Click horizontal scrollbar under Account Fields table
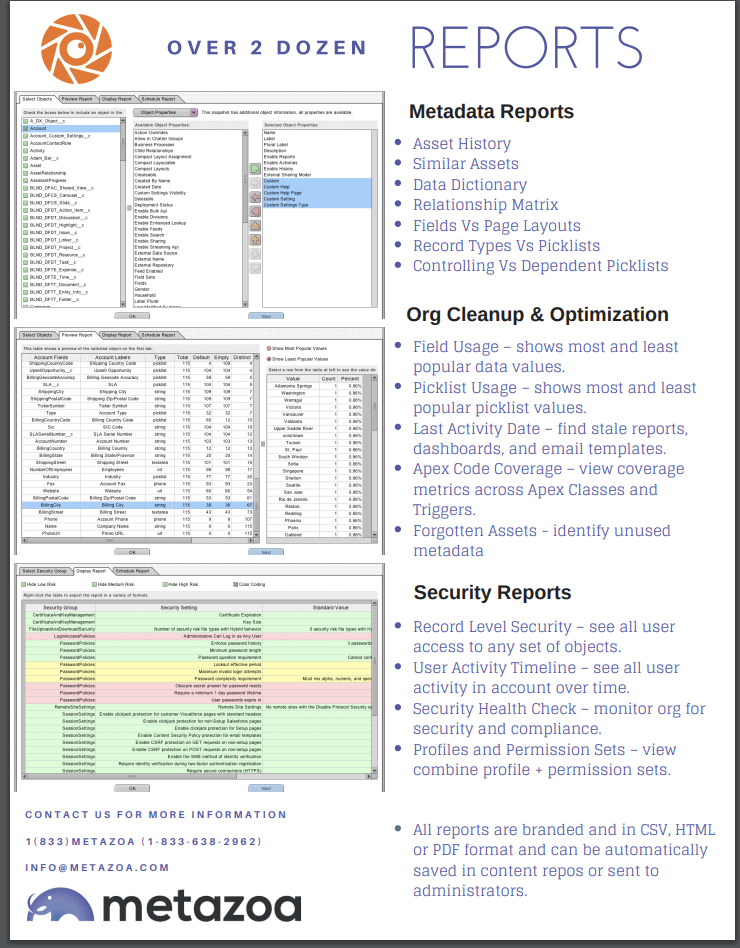Image resolution: width=740 pixels, height=948 pixels. [140, 541]
